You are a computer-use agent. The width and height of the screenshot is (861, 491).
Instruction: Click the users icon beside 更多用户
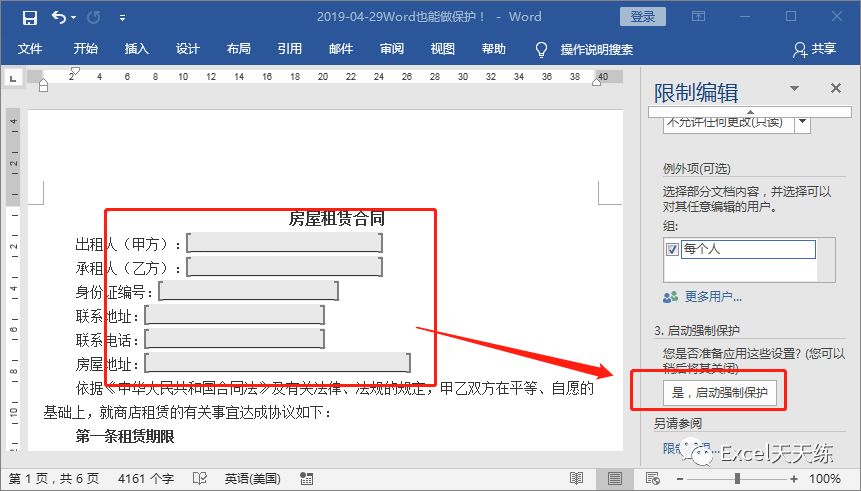(670, 297)
